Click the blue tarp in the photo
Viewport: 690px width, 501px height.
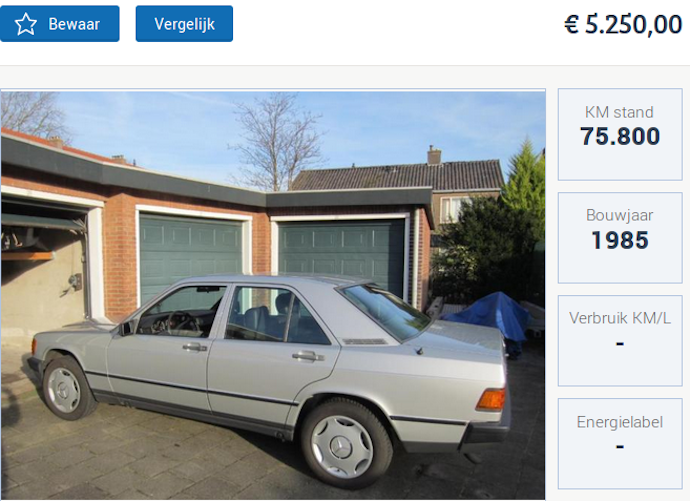tap(488, 314)
